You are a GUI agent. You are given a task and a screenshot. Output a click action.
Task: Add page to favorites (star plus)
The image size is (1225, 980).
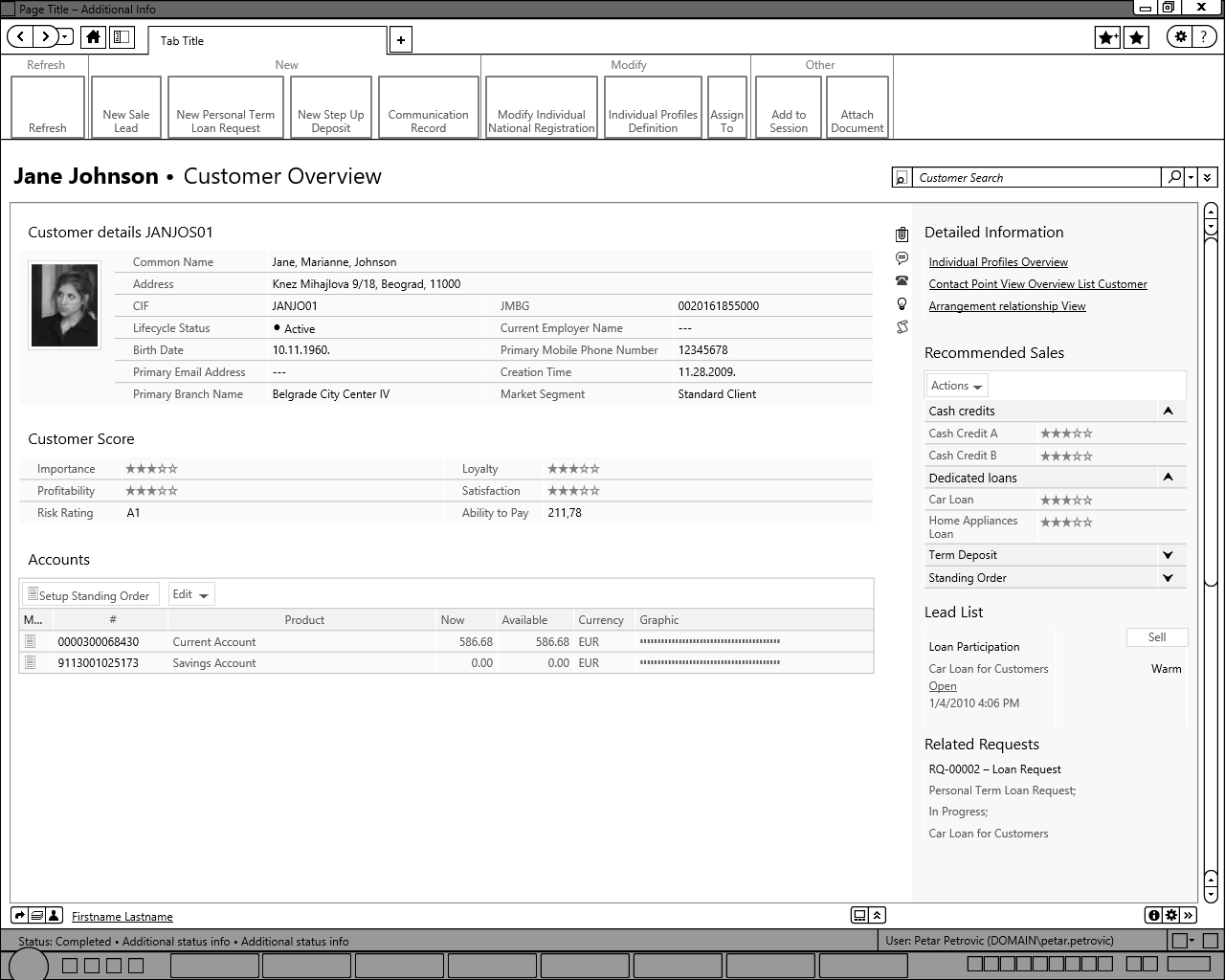pos(1107,37)
